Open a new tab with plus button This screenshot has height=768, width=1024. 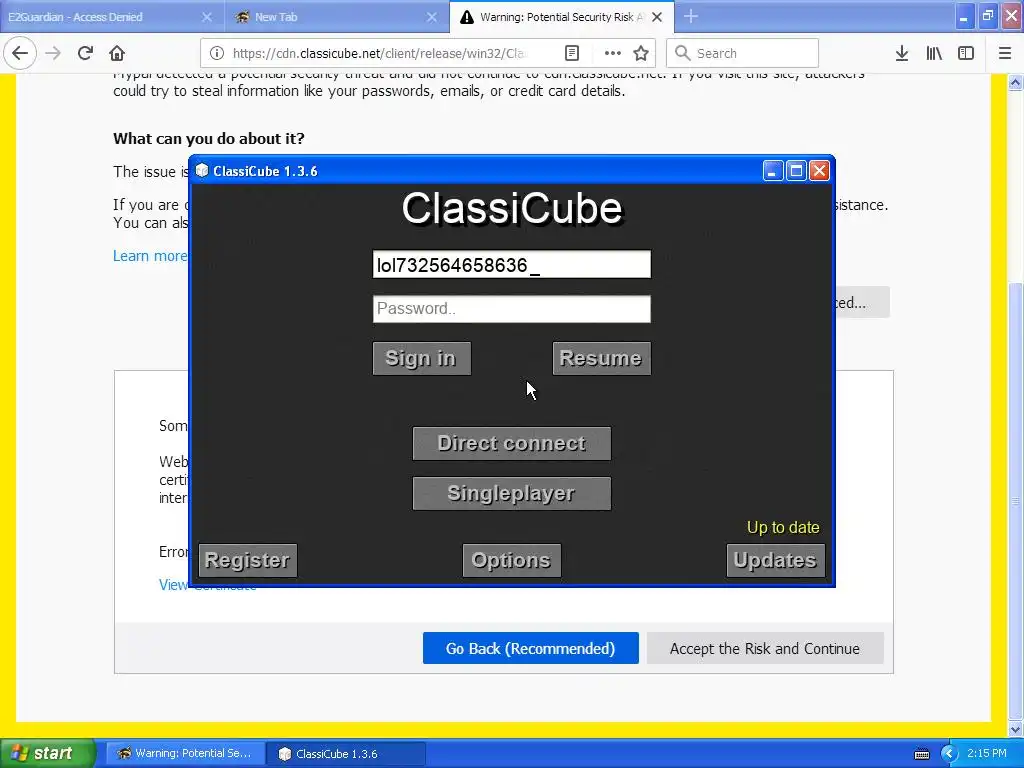point(691,17)
